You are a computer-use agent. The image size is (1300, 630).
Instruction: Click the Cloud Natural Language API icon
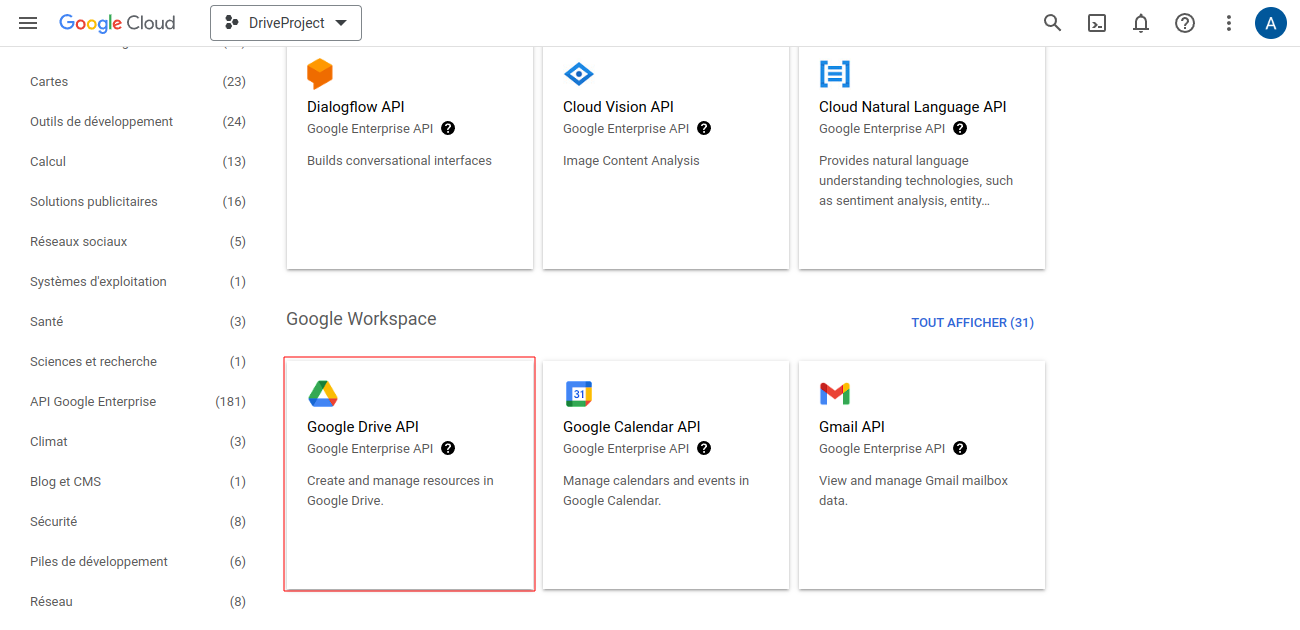pos(835,73)
